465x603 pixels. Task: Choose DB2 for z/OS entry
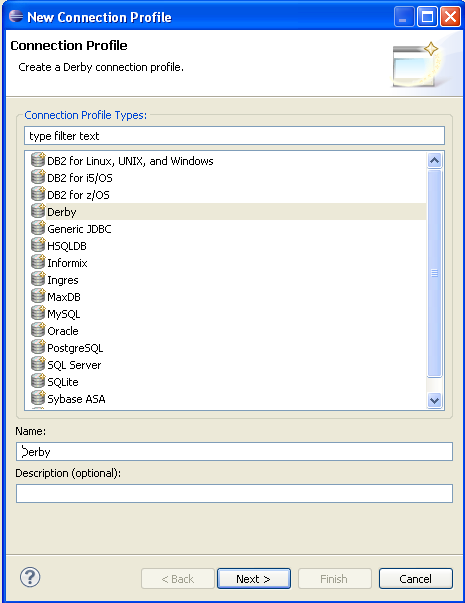click(78, 195)
